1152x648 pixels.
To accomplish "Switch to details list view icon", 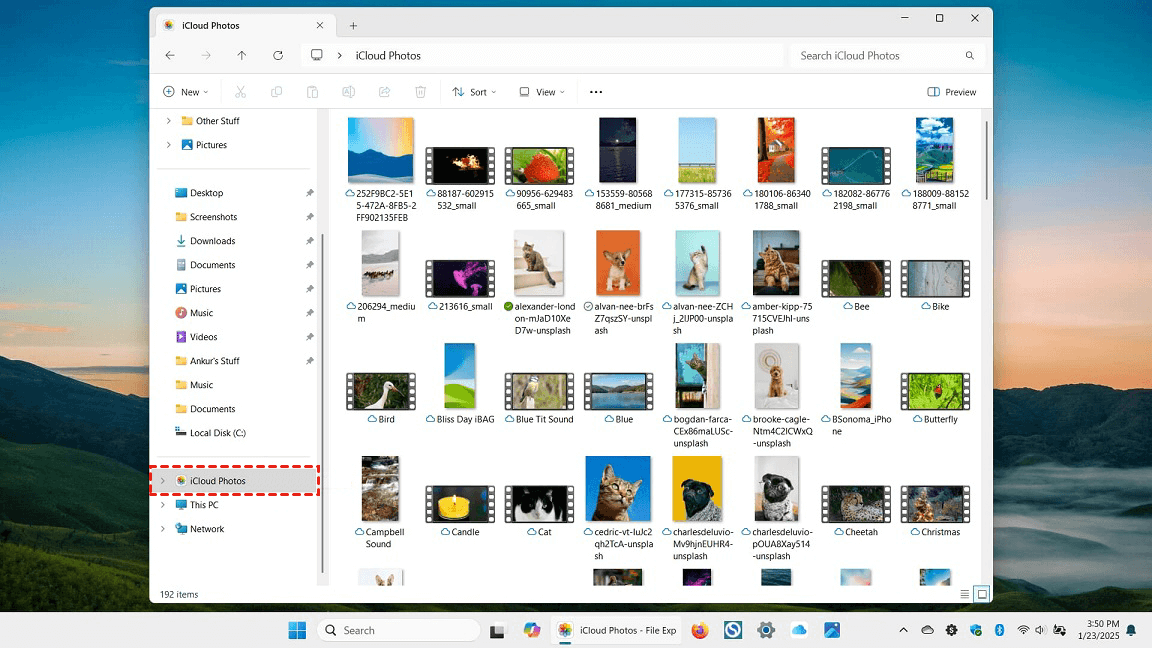I will tap(965, 594).
